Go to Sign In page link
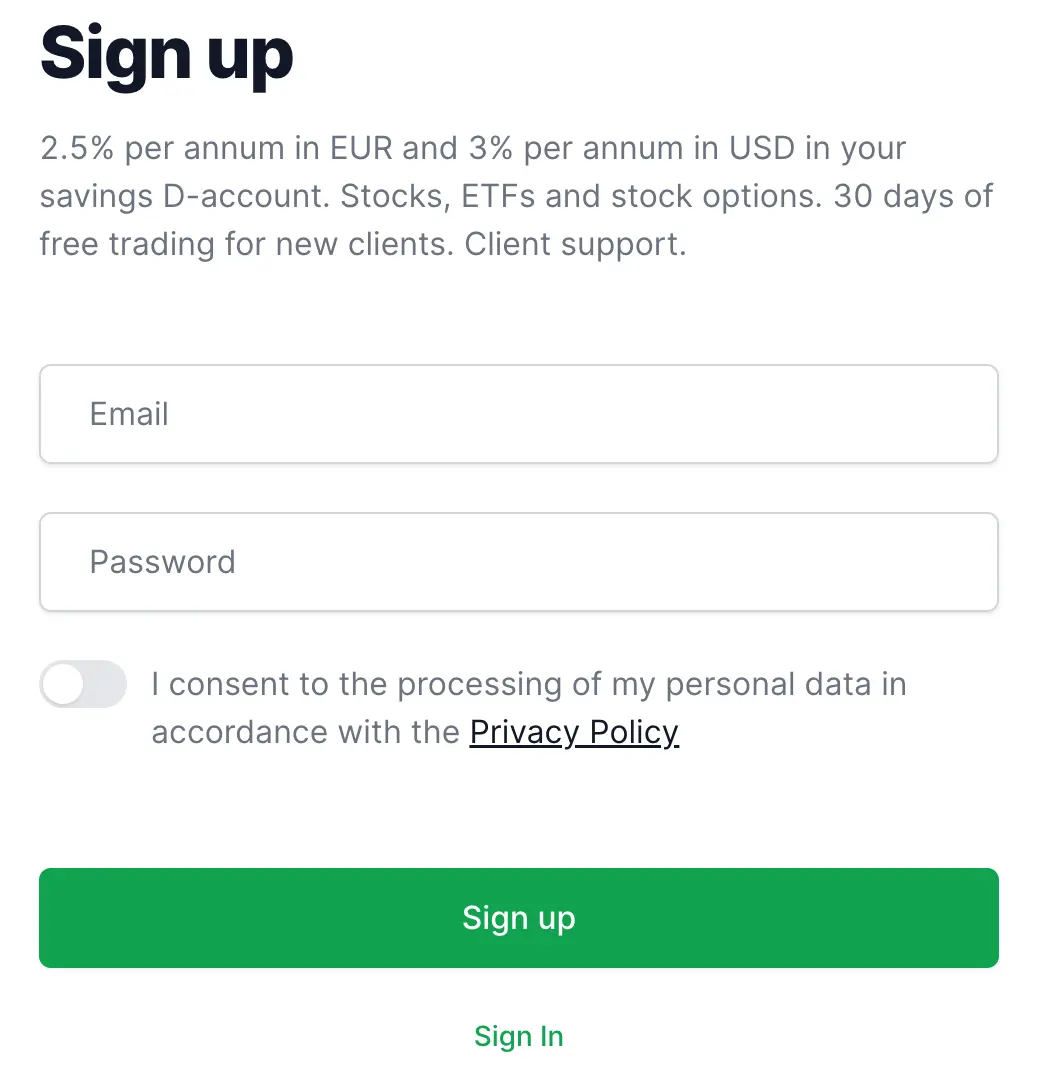 pos(518,1036)
